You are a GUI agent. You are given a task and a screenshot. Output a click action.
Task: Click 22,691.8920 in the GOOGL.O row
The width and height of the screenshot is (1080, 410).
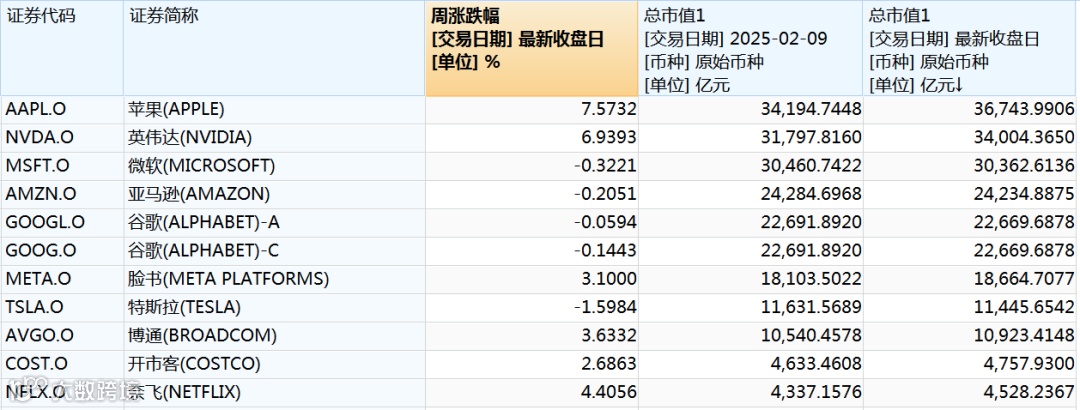pyautogui.click(x=751, y=223)
